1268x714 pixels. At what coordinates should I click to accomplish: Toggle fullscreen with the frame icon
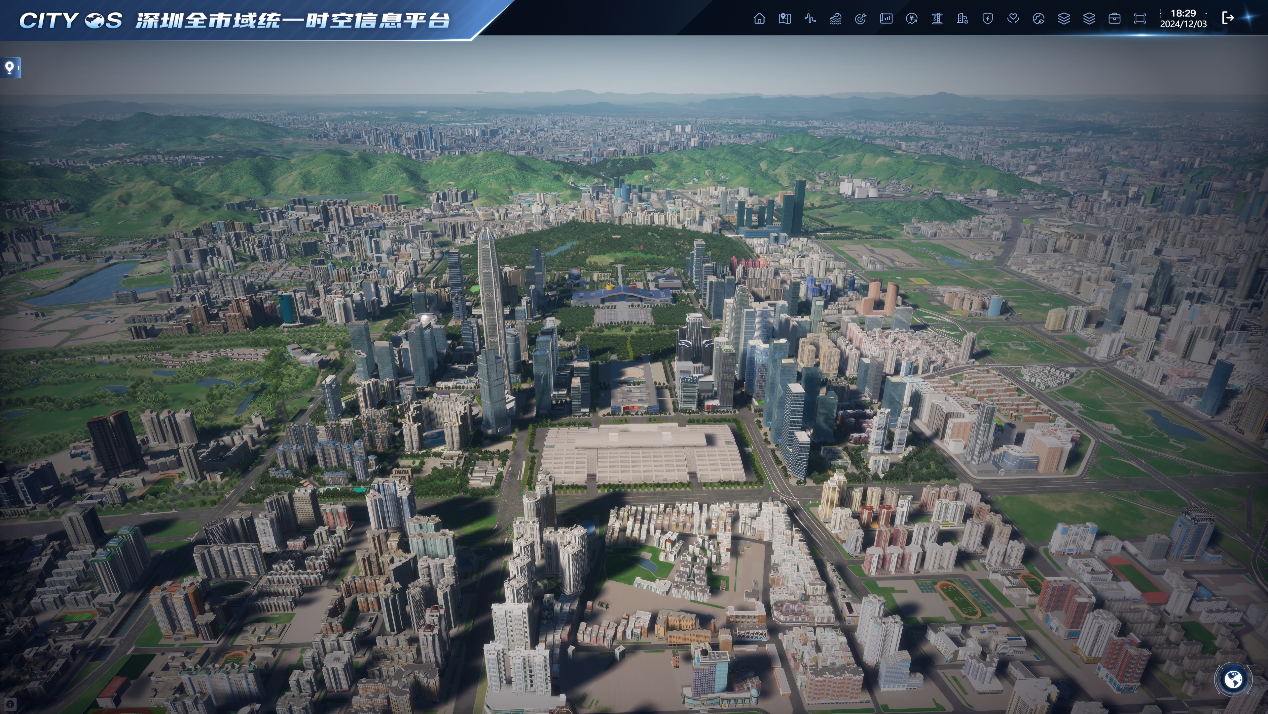[1140, 18]
